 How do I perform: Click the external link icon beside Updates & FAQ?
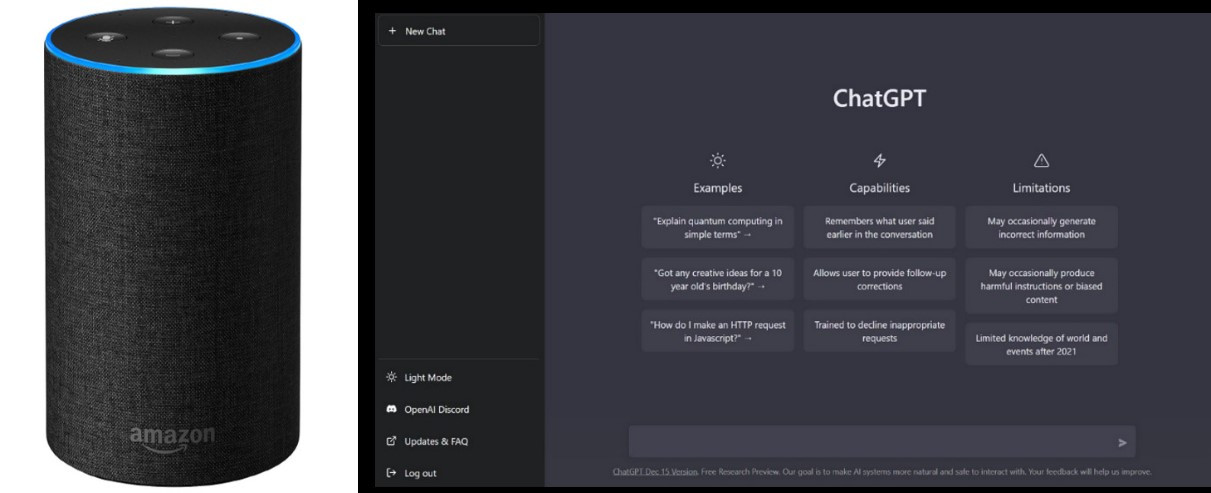(392, 441)
